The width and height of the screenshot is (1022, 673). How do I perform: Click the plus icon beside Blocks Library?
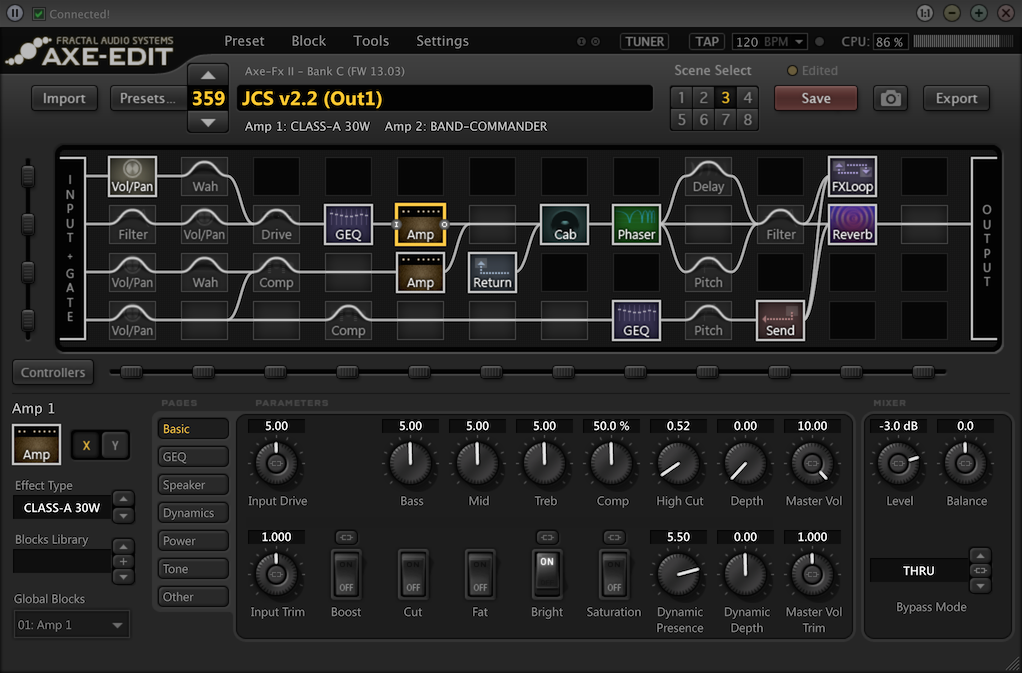(x=123, y=561)
